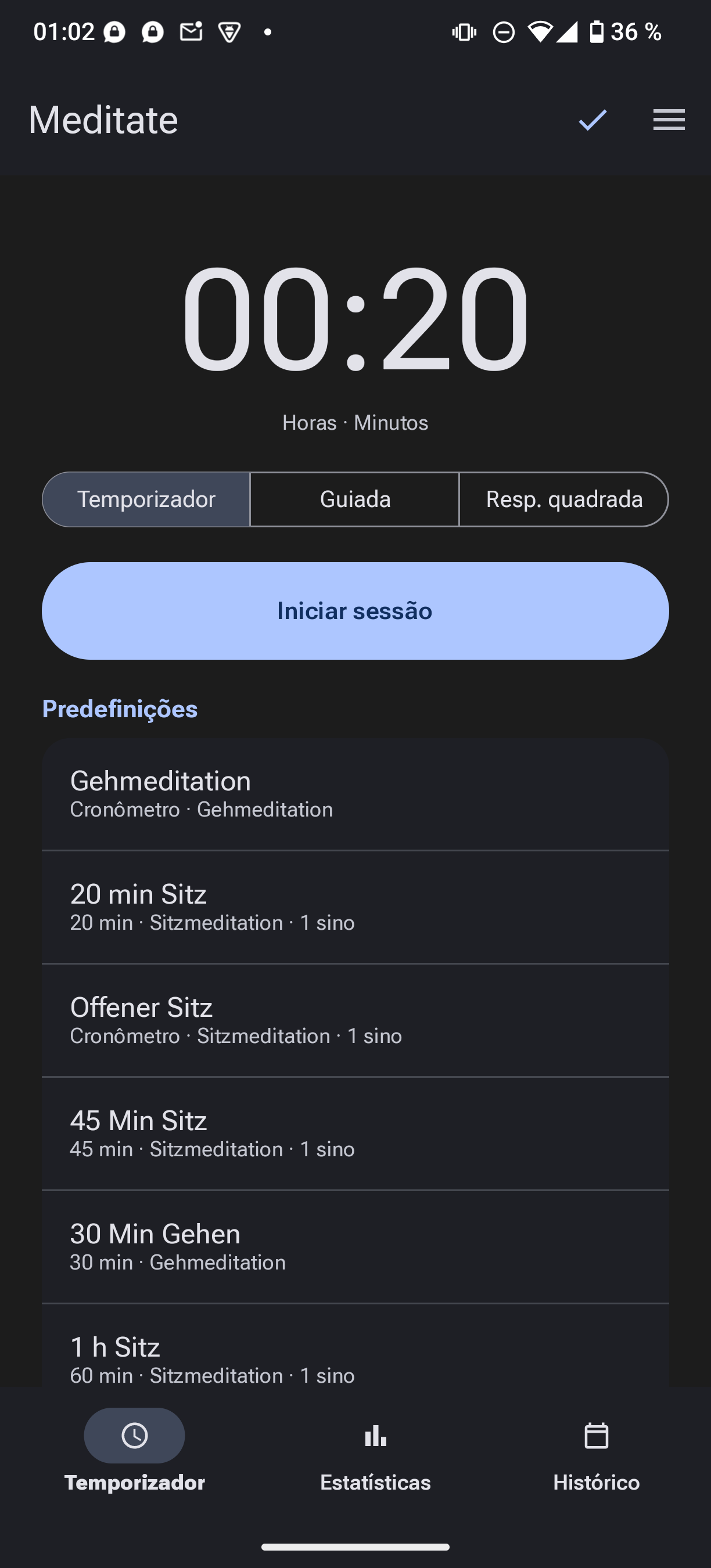
Task: Tap the Predefinições section header
Action: [x=120, y=709]
